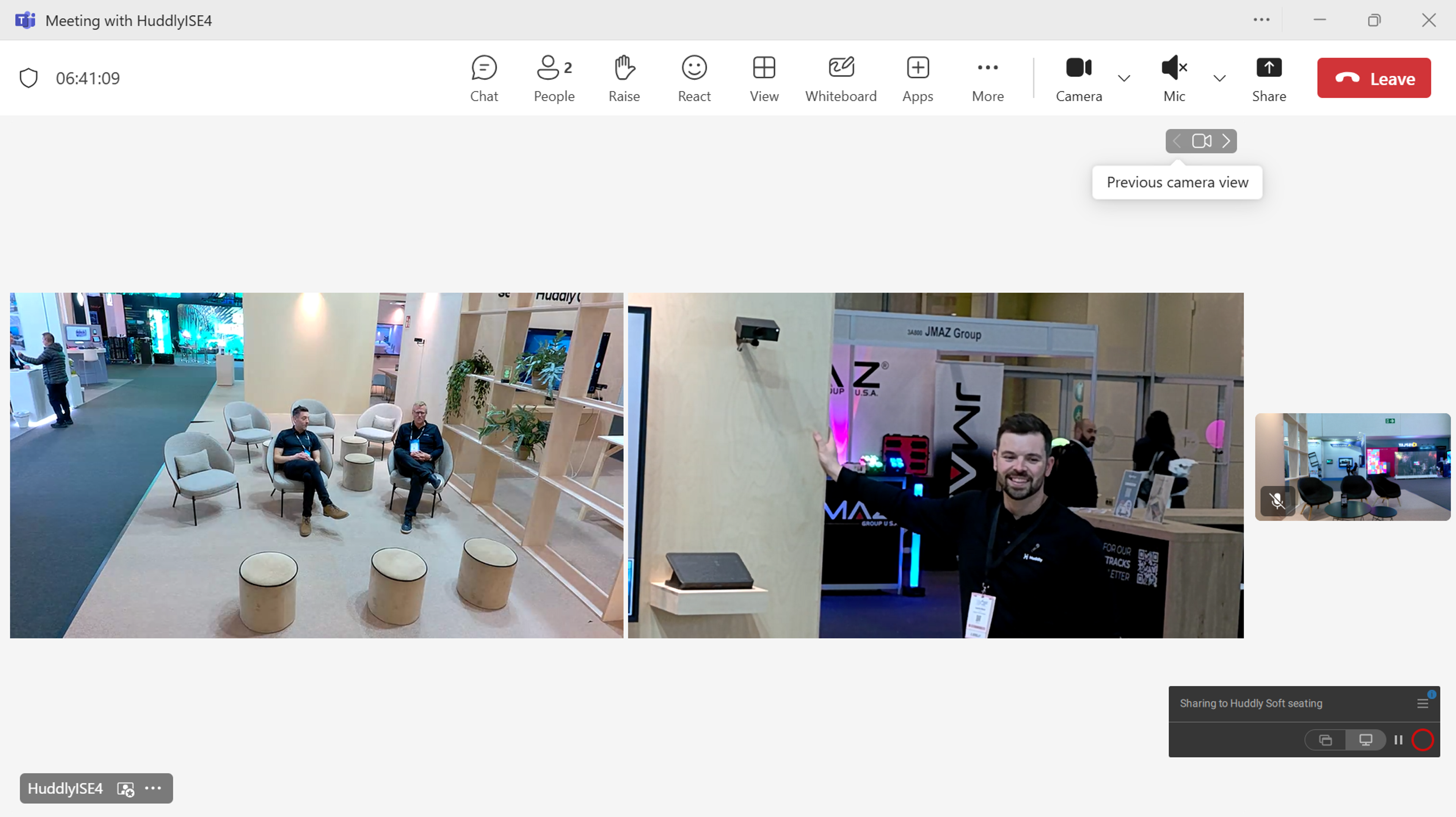Expand the Mic options chevron
The width and height of the screenshot is (1456, 817).
[x=1220, y=78]
